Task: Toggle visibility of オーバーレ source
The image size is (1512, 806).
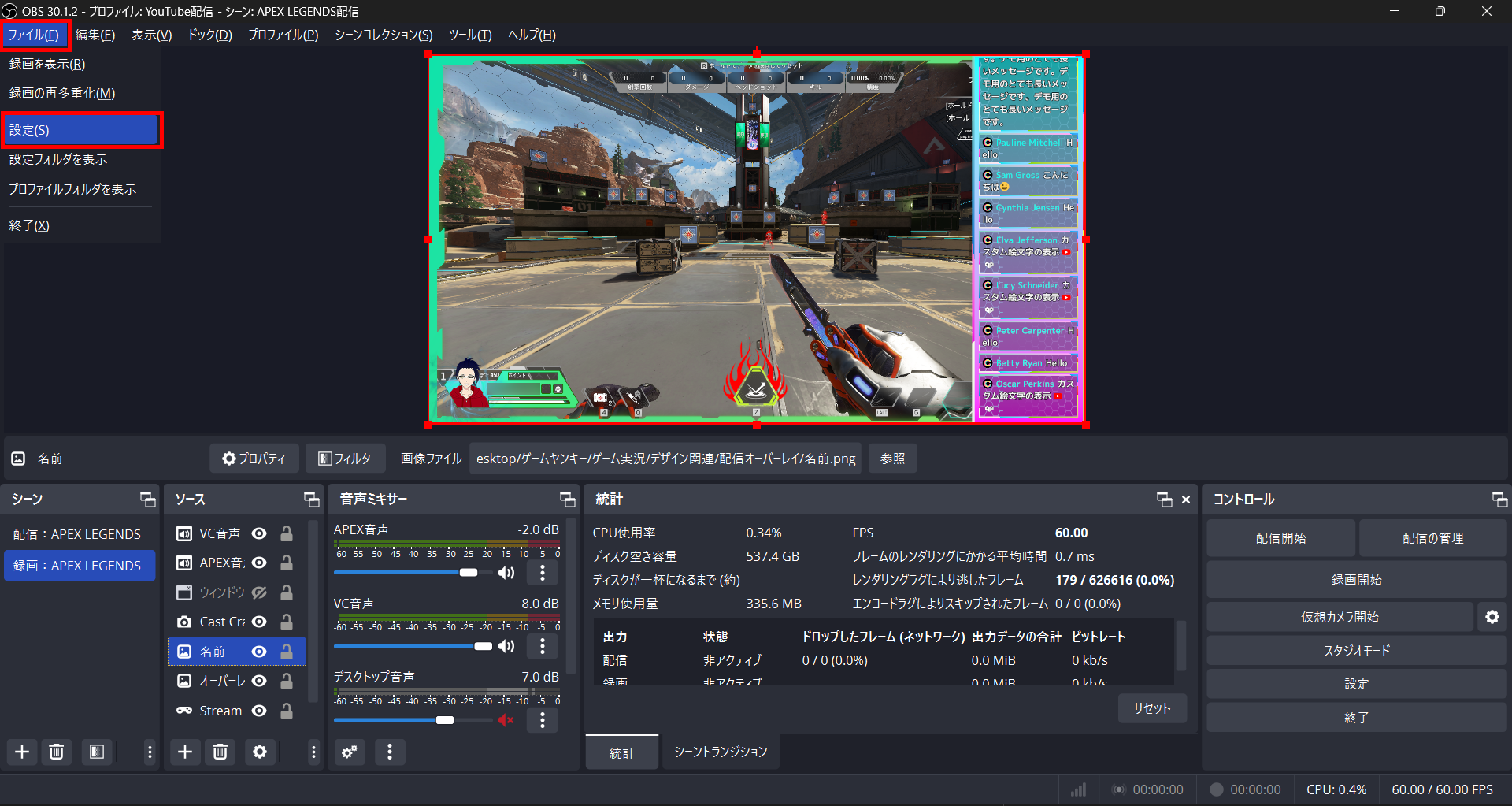Action: (258, 681)
